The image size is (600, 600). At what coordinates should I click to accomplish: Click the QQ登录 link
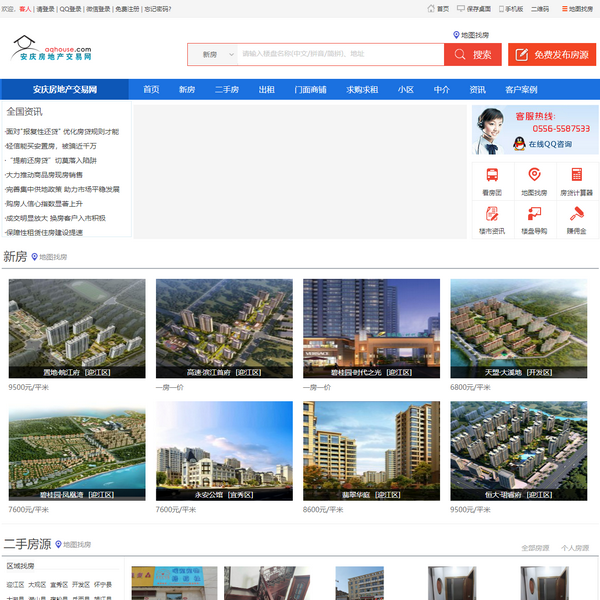[x=71, y=8]
